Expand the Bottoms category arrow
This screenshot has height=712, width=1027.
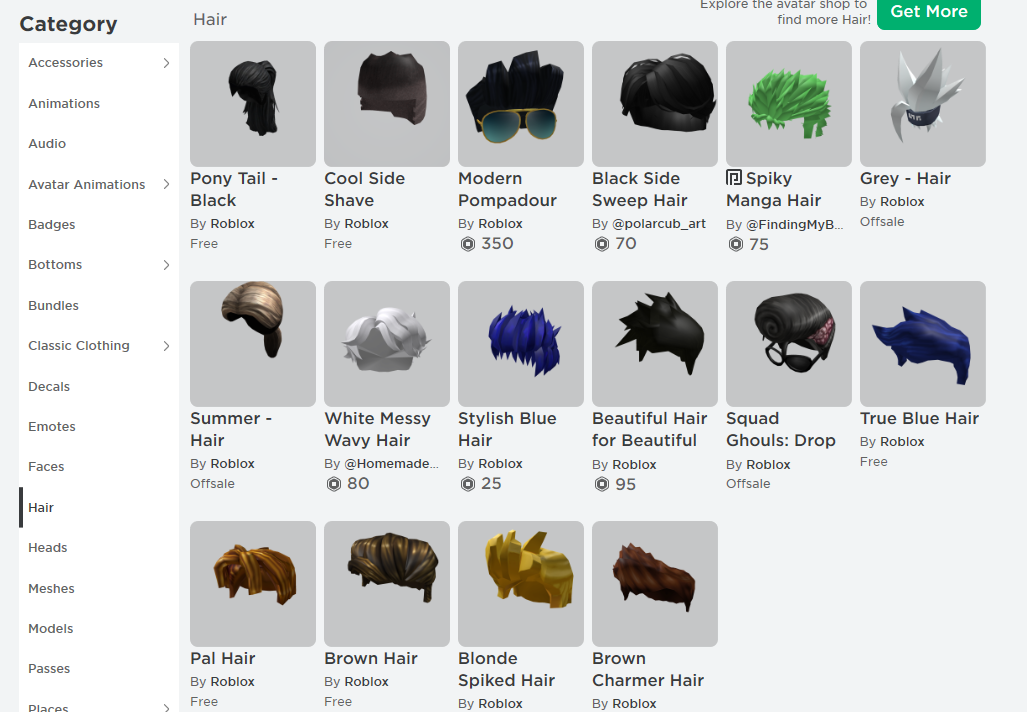point(166,265)
